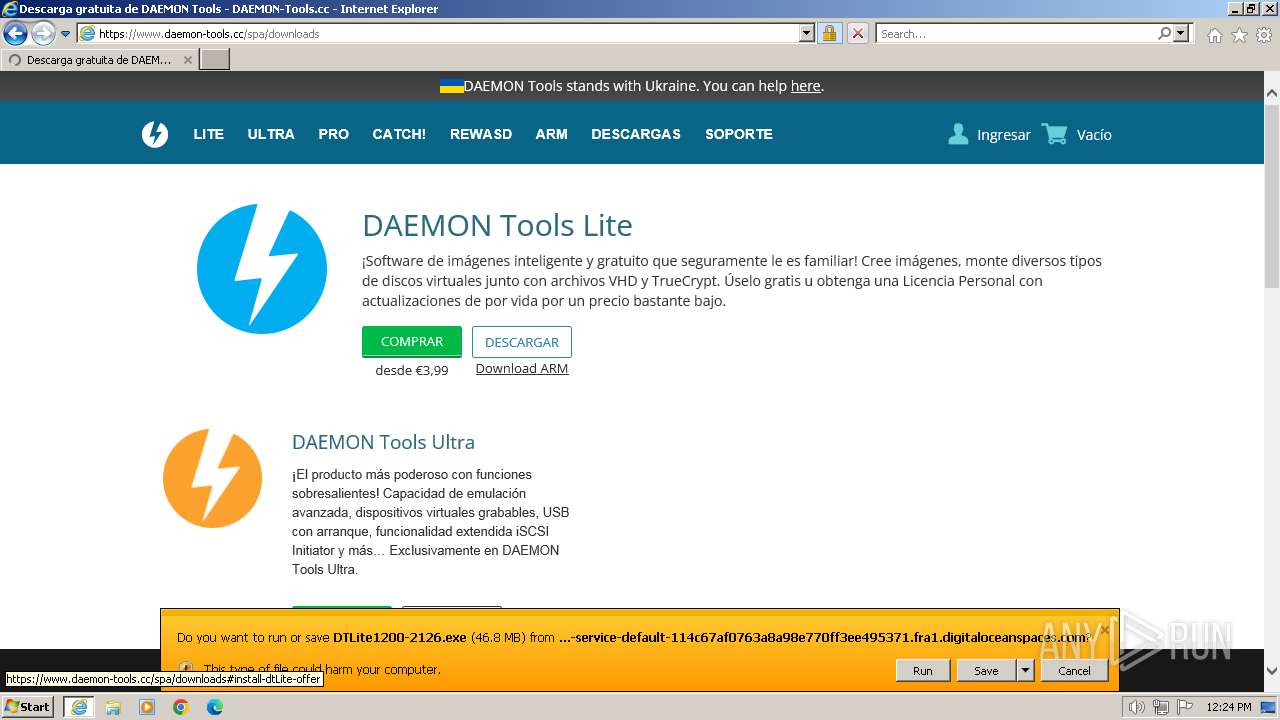1280x720 pixels.
Task: Click the security lock icon in address bar
Action: [x=829, y=33]
